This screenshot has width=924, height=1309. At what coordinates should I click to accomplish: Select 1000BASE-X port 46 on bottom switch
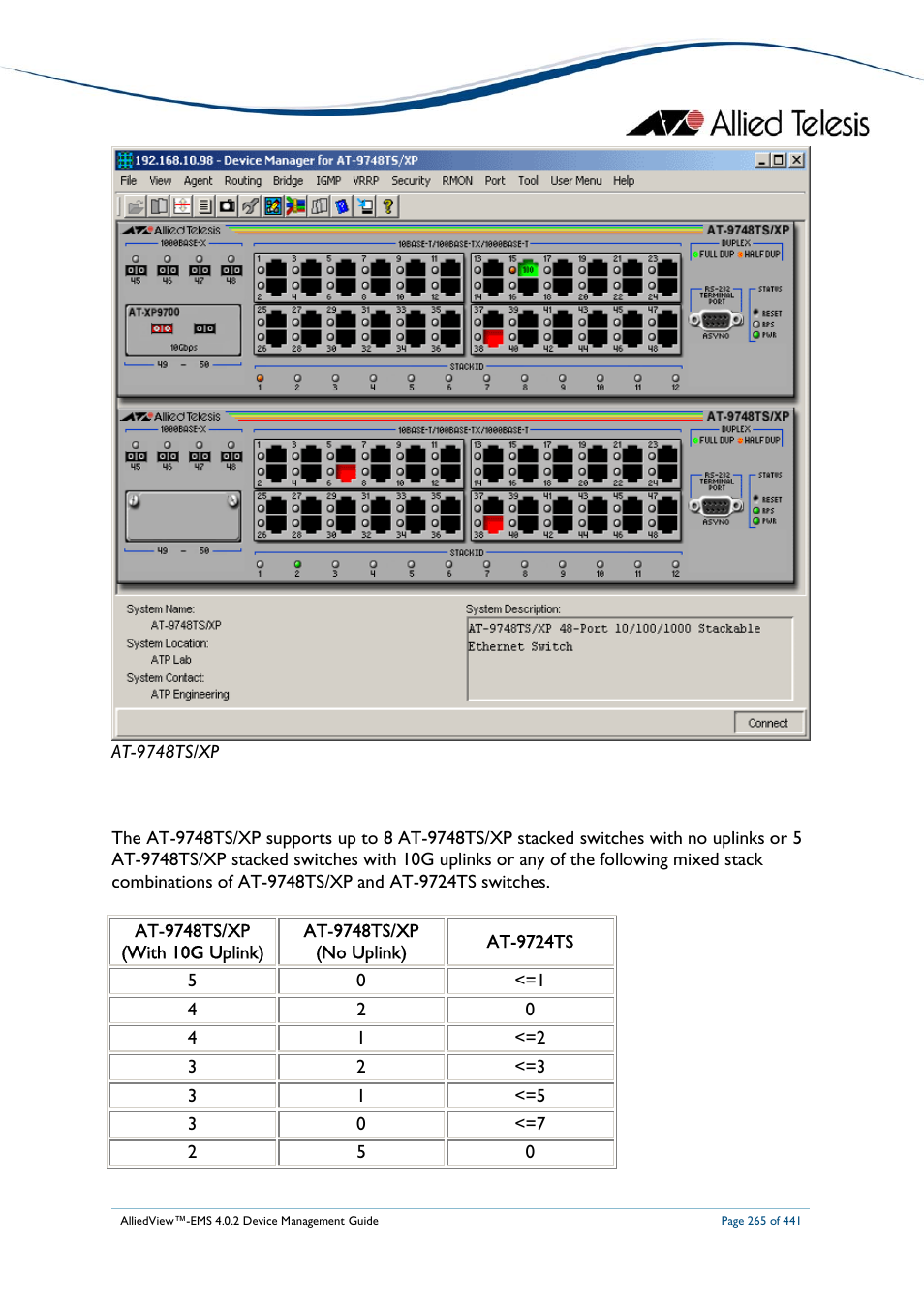(x=168, y=456)
